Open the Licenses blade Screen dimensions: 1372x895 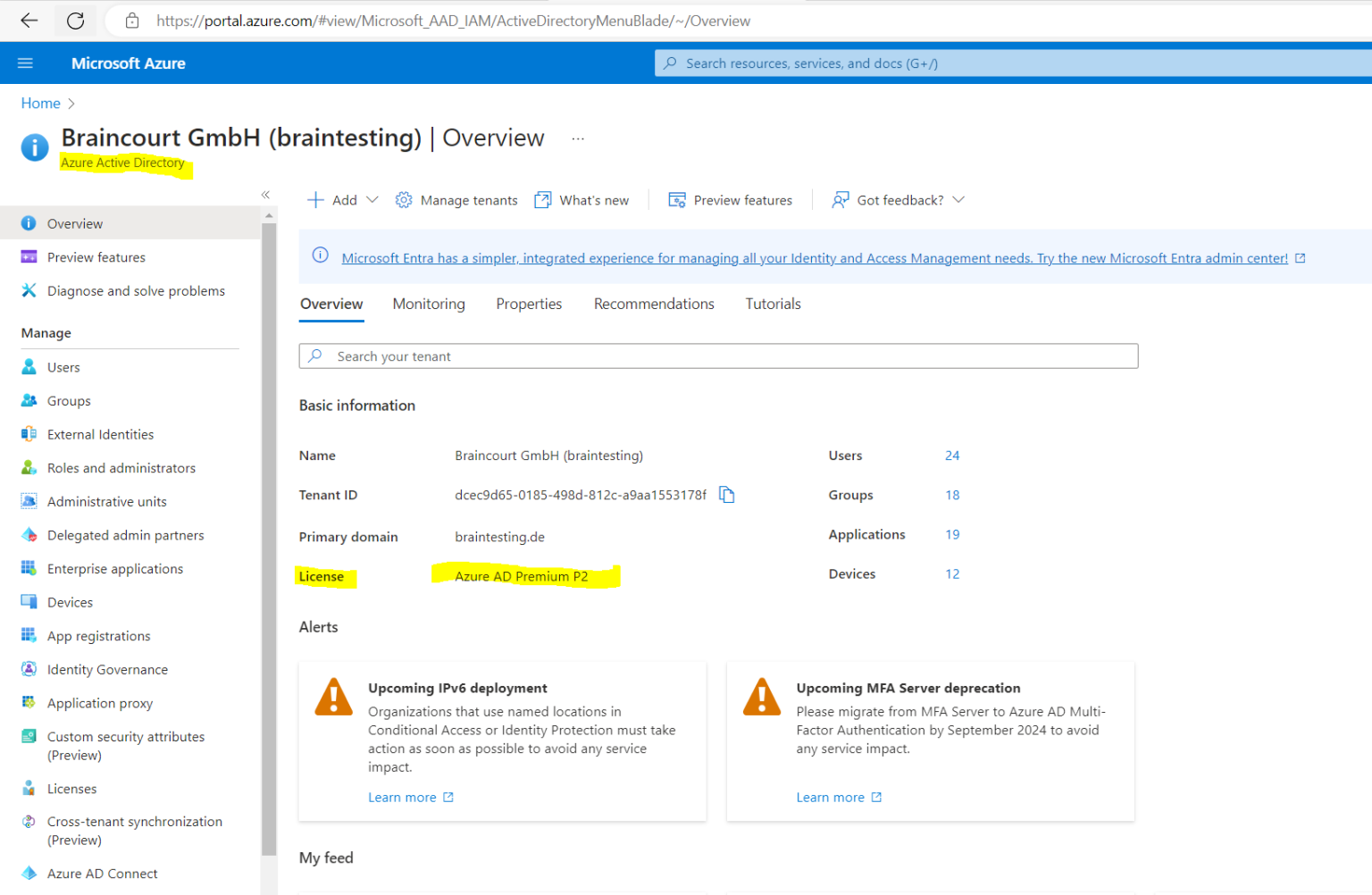(x=71, y=788)
